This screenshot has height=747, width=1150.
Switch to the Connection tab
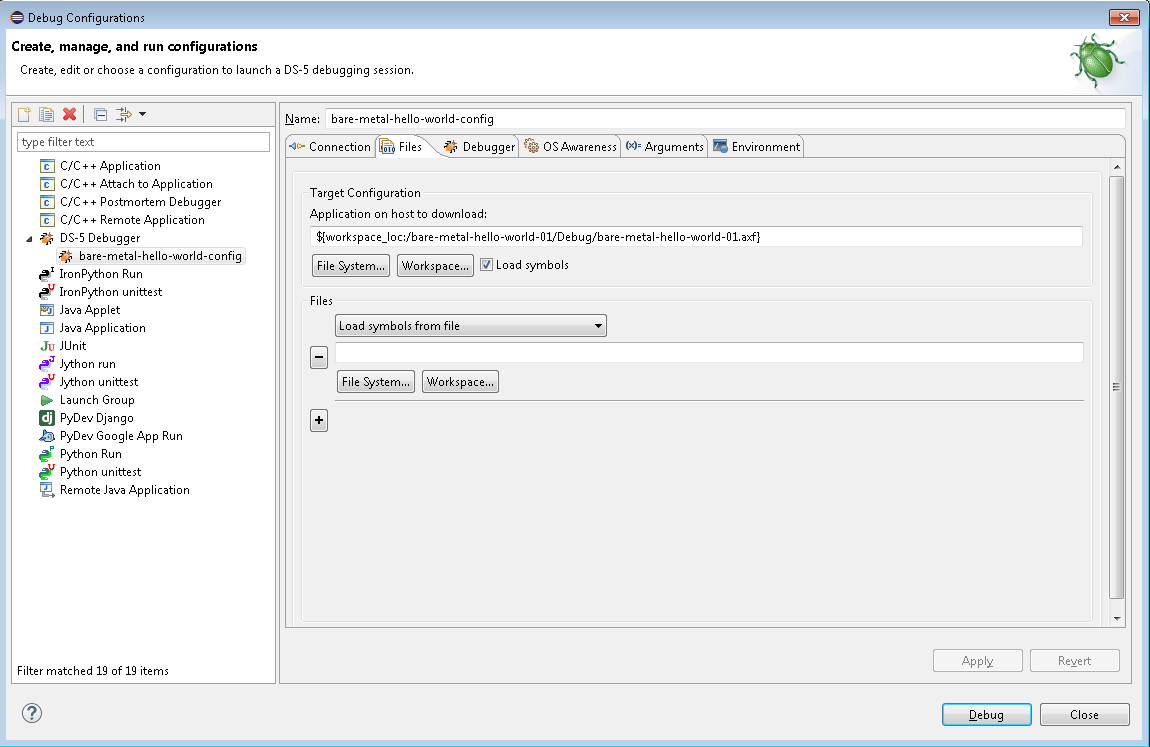pyautogui.click(x=330, y=147)
